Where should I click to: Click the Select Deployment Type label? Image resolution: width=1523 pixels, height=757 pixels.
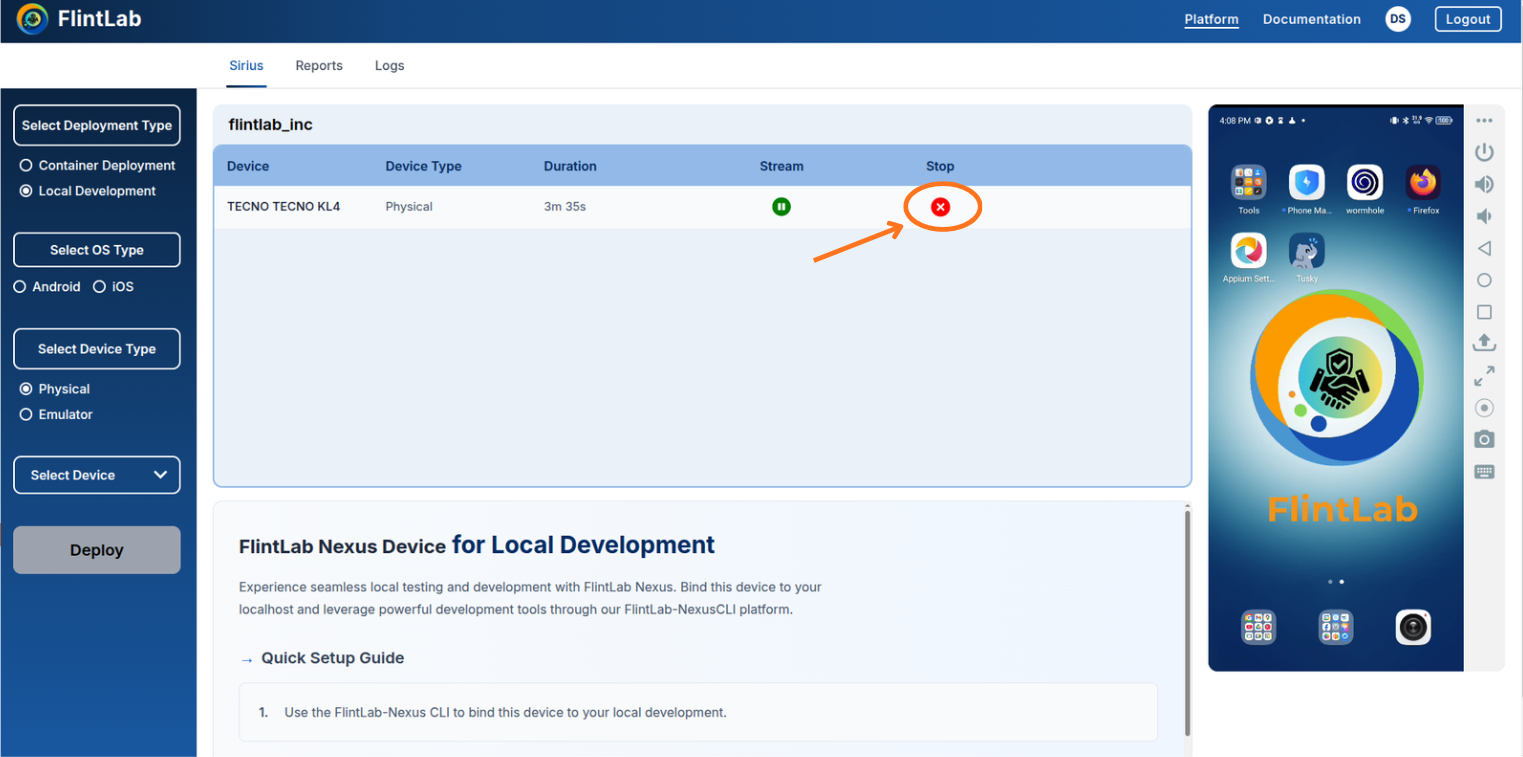tap(97, 126)
